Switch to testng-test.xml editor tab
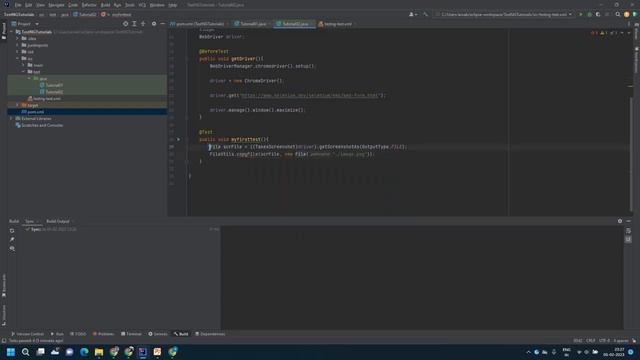 tap(336, 24)
